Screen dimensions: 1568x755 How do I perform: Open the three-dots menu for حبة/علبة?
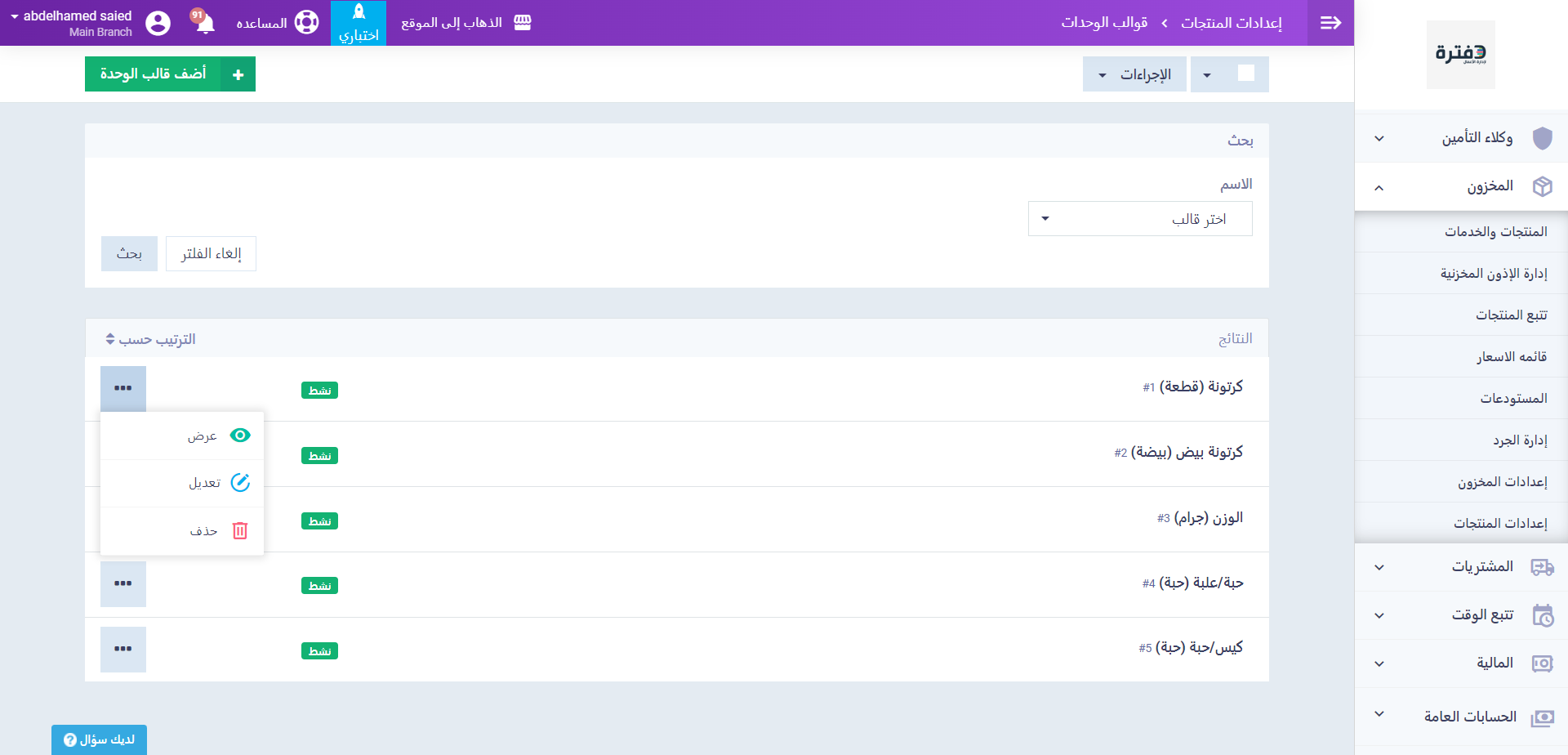[123, 583]
